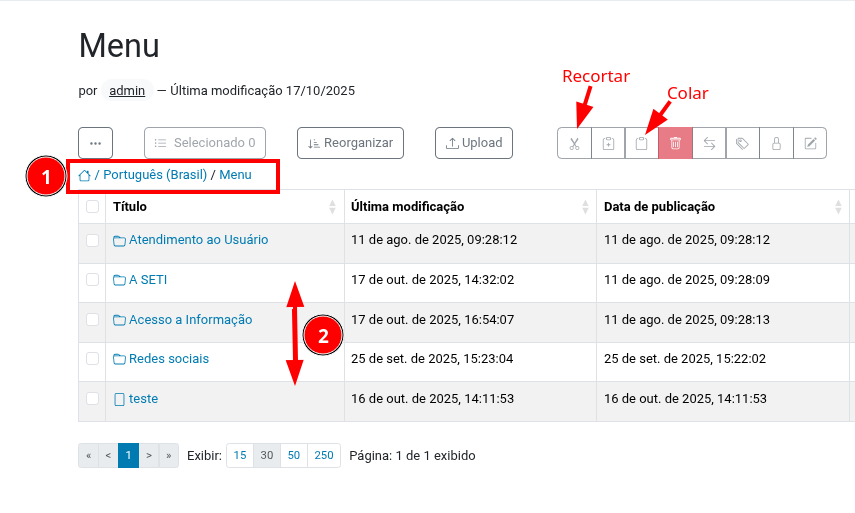The width and height of the screenshot is (855, 513).
Task: Open the admin author link
Action: pyautogui.click(x=127, y=90)
